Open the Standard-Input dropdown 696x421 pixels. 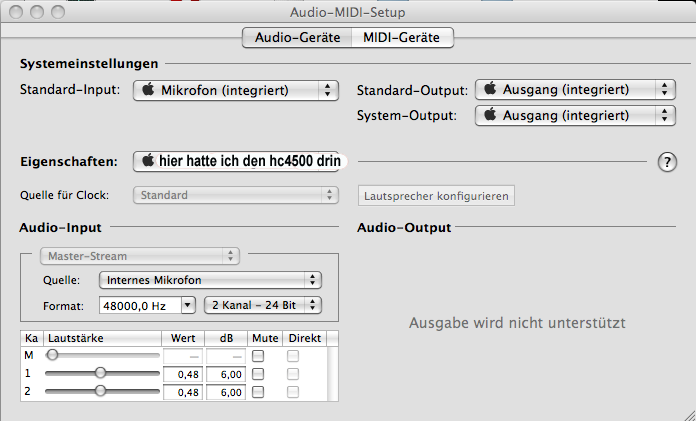coord(235,91)
